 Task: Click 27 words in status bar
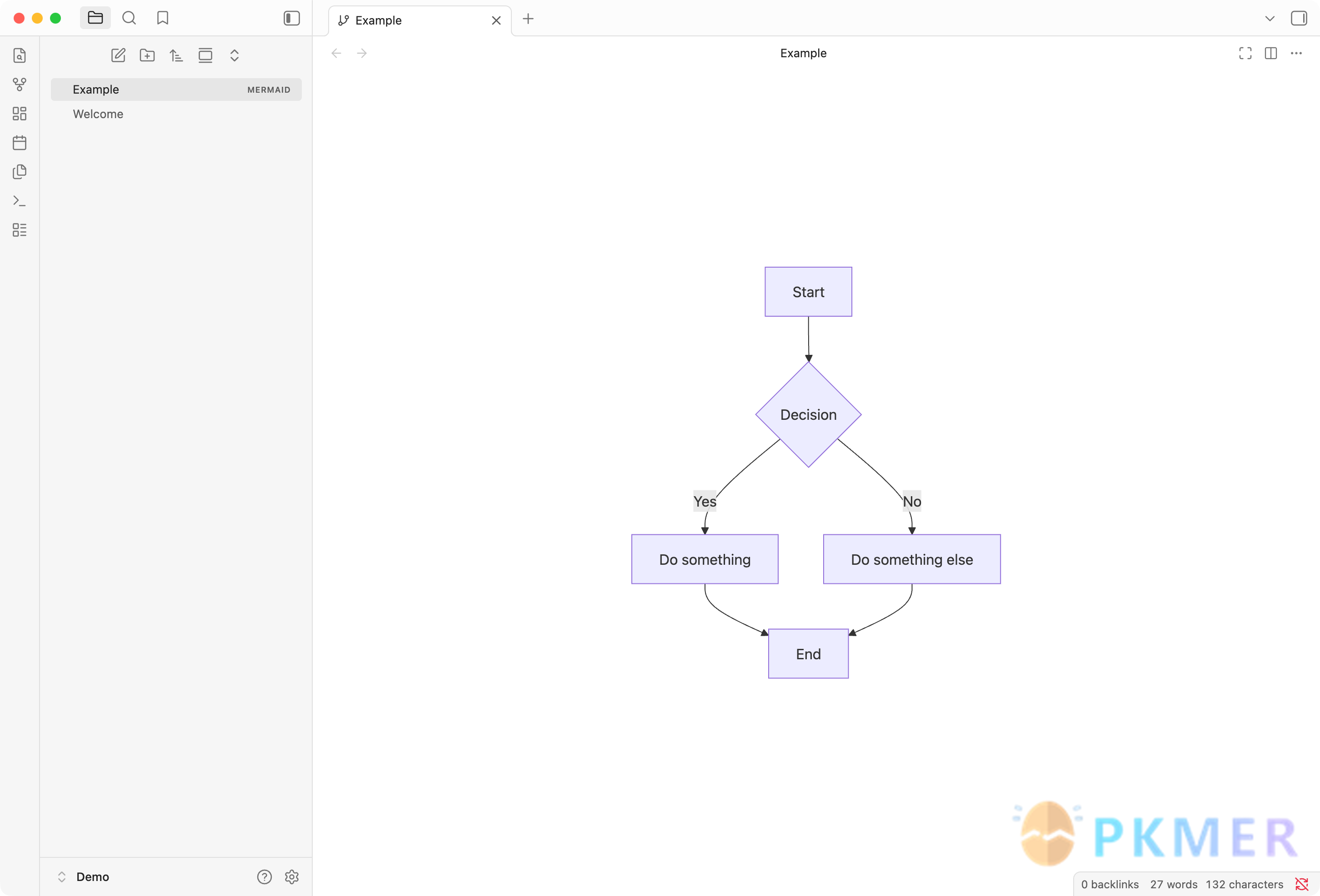[1174, 884]
